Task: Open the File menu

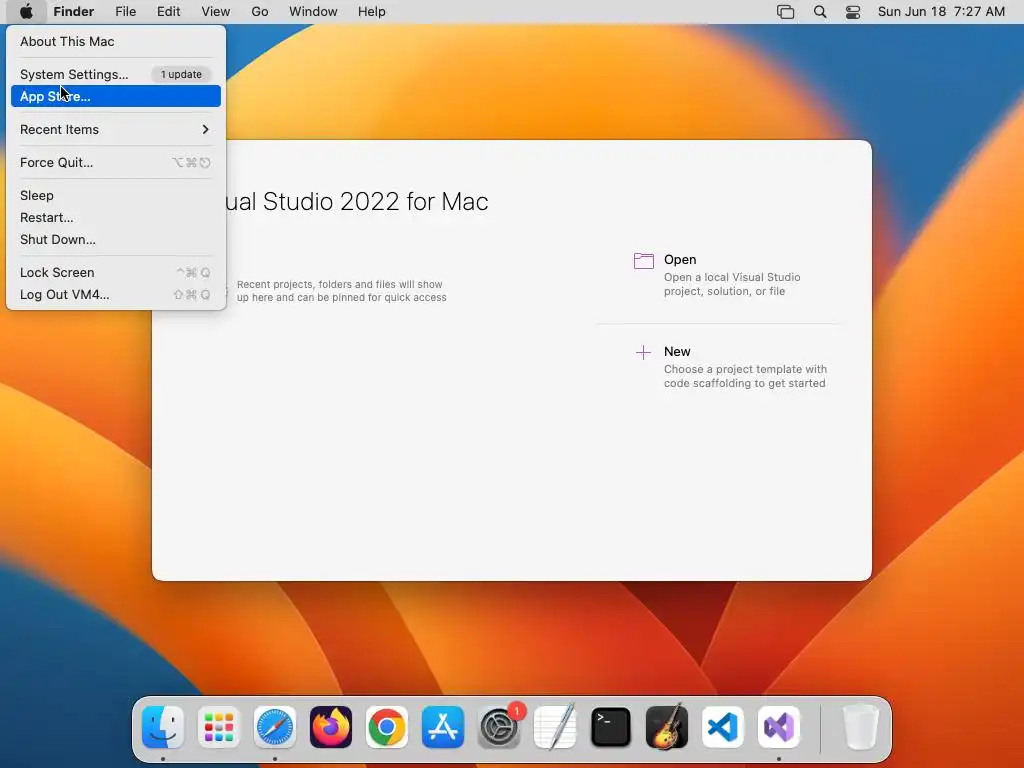Action: coord(125,12)
